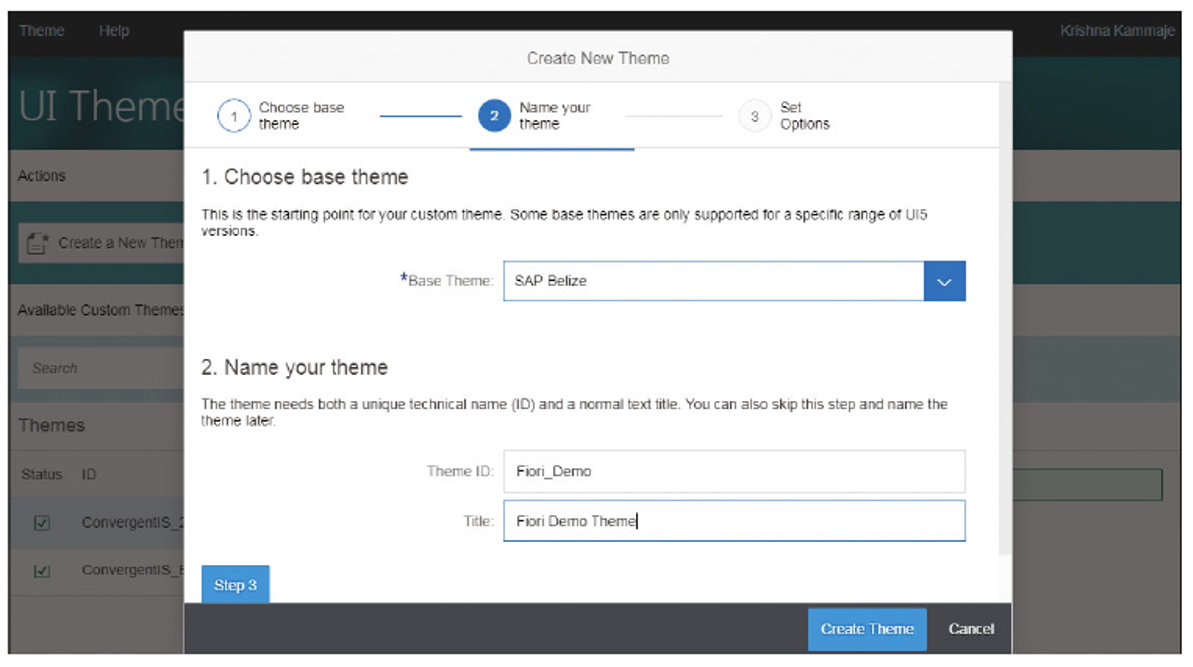The image size is (1193, 667).
Task: Open the Theme menu
Action: coord(41,30)
